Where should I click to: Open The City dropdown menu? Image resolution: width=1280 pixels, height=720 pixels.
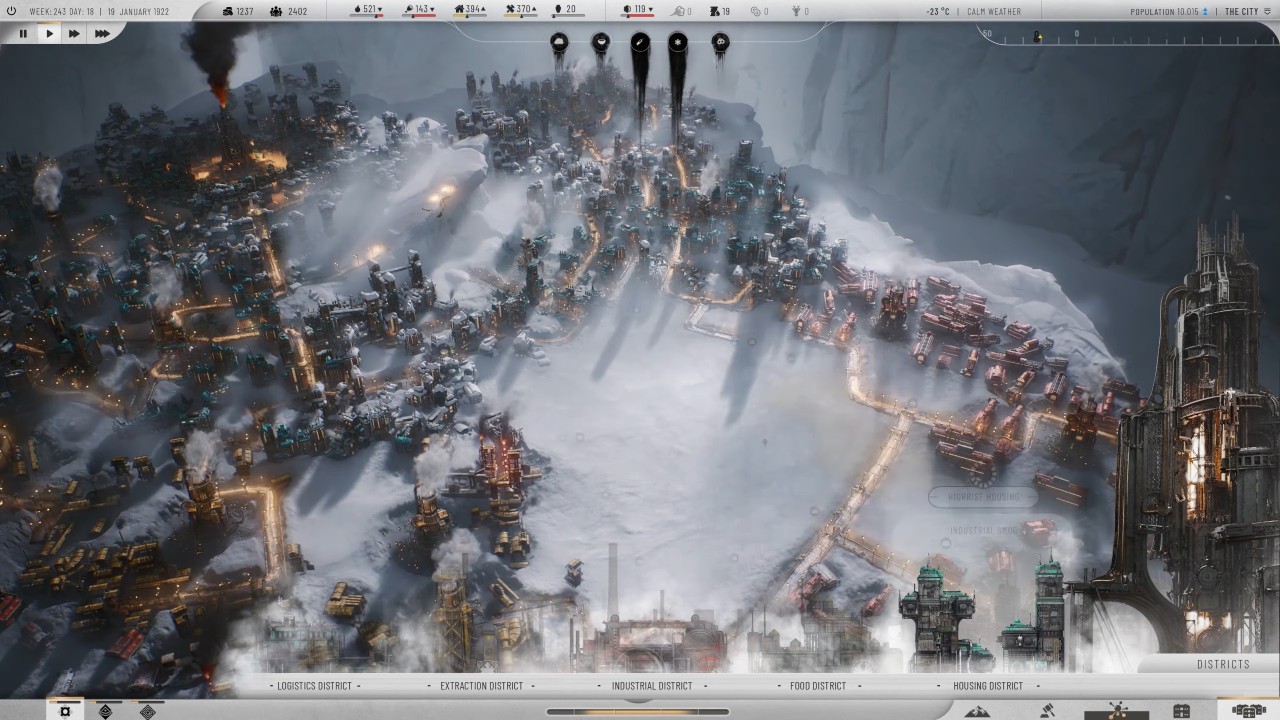click(1243, 11)
